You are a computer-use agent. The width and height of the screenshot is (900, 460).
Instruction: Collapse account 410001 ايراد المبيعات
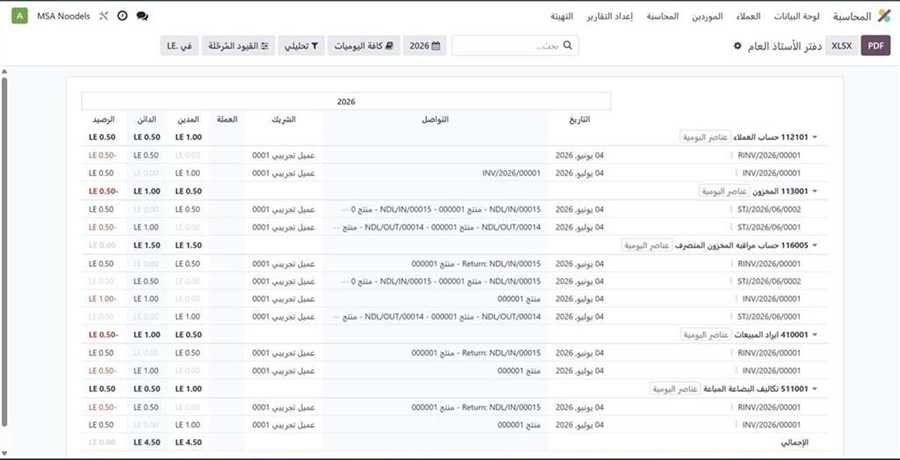pos(815,335)
